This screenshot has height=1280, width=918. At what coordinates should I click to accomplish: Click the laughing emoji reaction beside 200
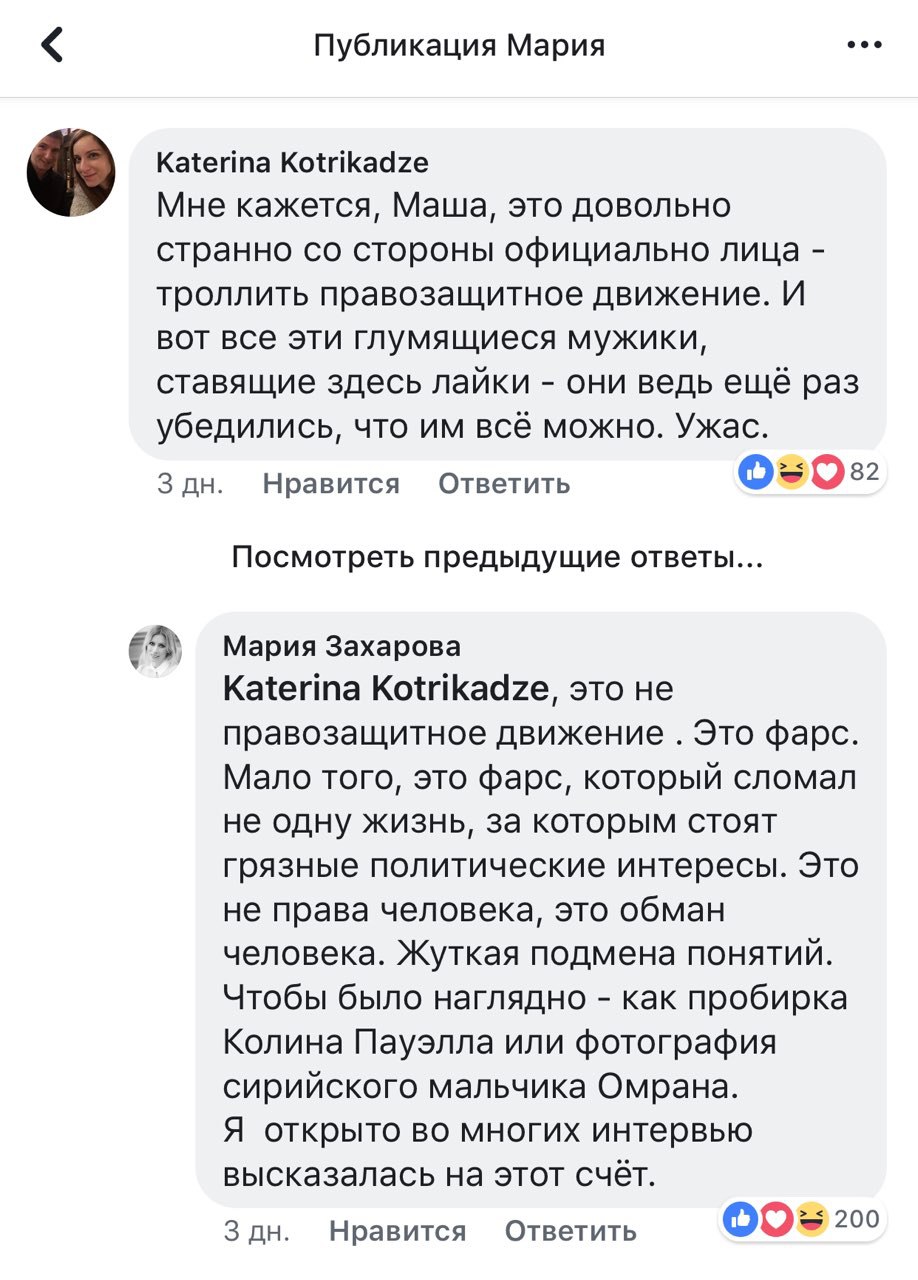[x=811, y=1218]
